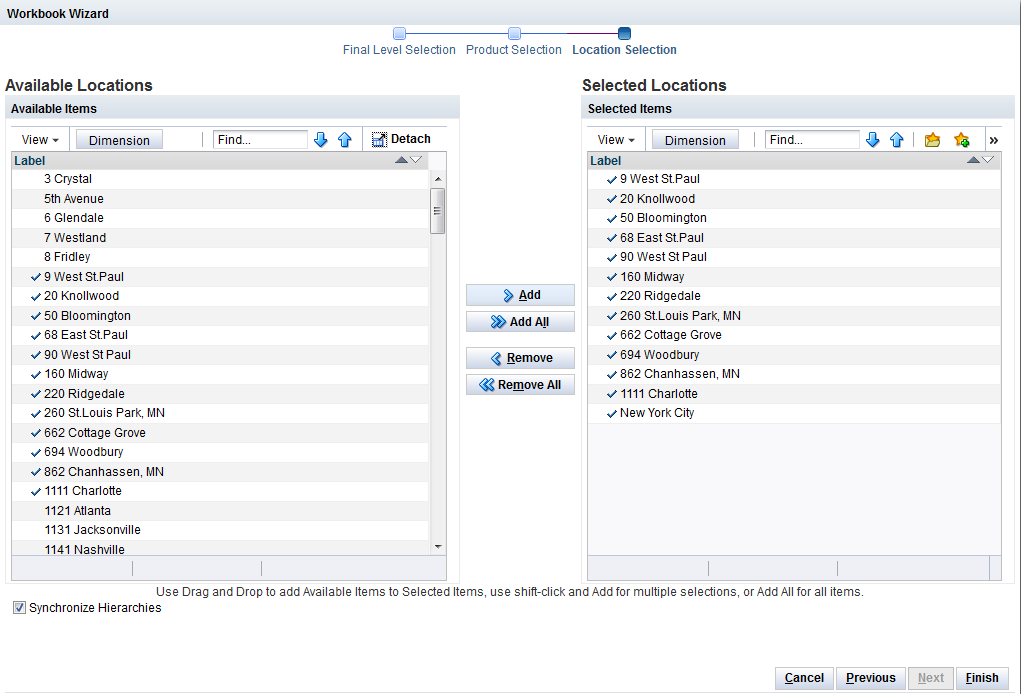This screenshot has height=694, width=1021.
Task: Click the star favorite icon in Selected Items toolbar
Action: pyautogui.click(x=962, y=139)
